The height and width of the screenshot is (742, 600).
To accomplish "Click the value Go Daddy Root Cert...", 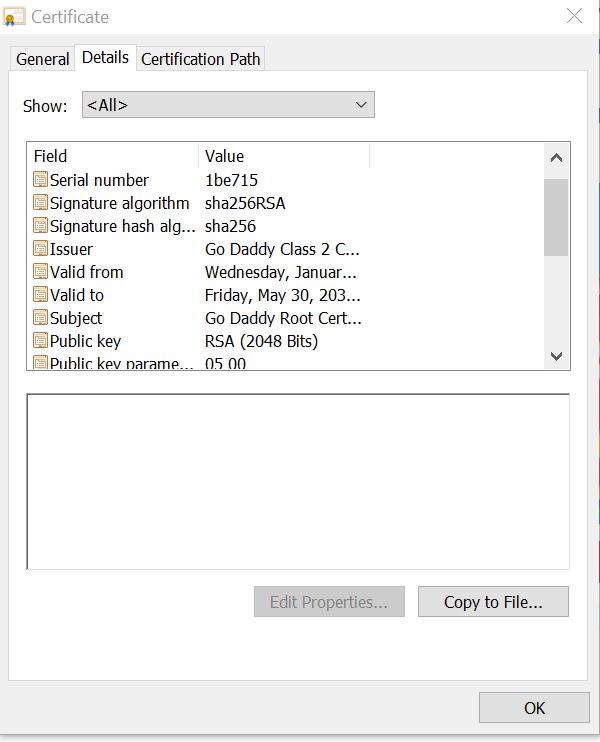I will pos(283,318).
